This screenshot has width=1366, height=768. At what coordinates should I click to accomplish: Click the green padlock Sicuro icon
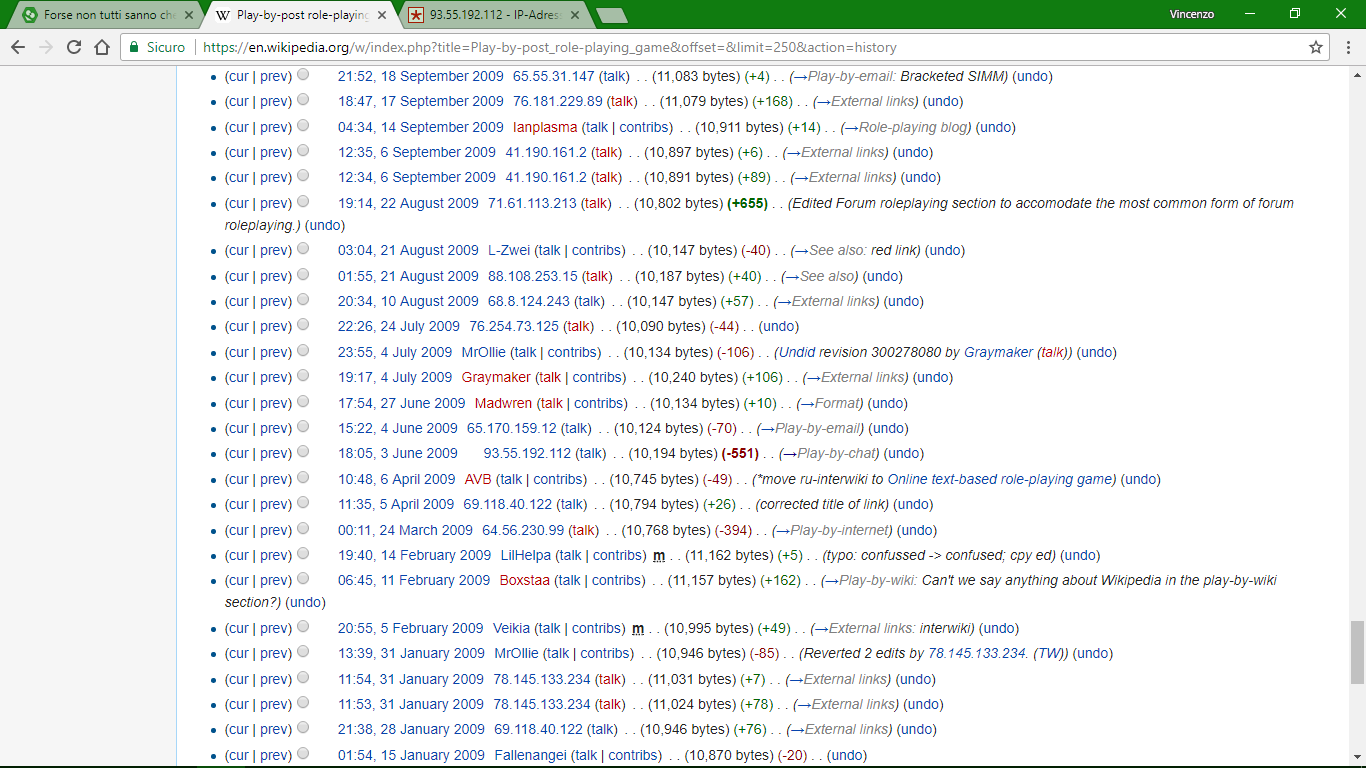click(x=134, y=47)
